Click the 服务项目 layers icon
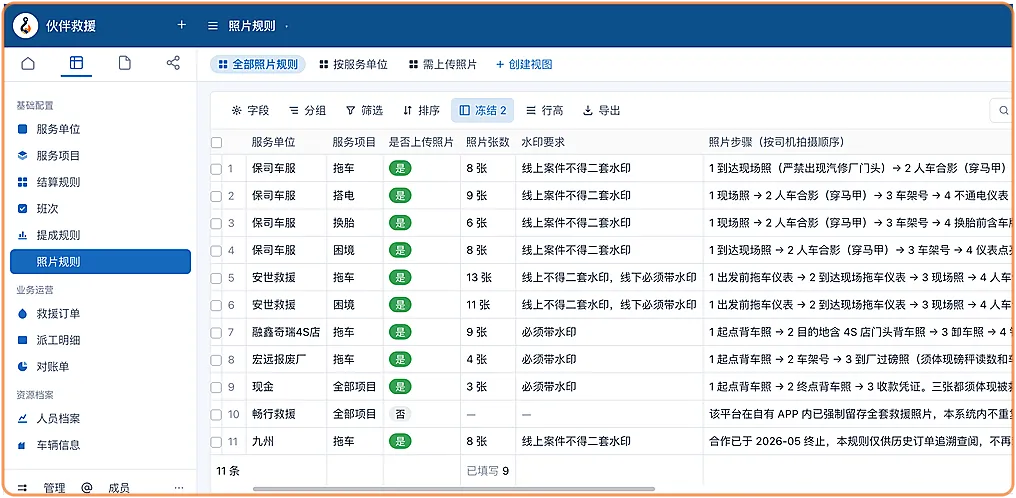 (x=23, y=156)
